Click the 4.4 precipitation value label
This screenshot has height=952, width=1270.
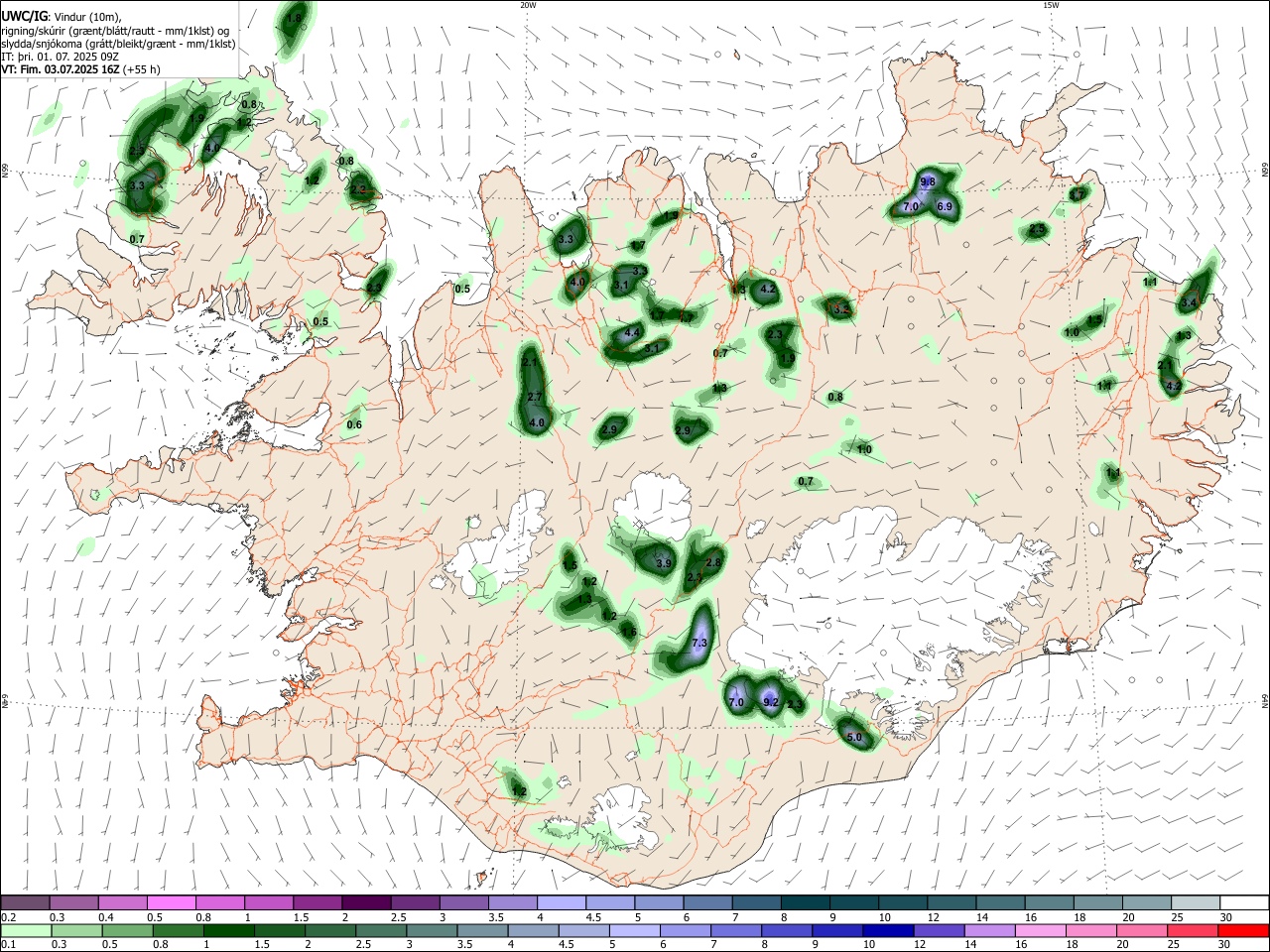(632, 333)
